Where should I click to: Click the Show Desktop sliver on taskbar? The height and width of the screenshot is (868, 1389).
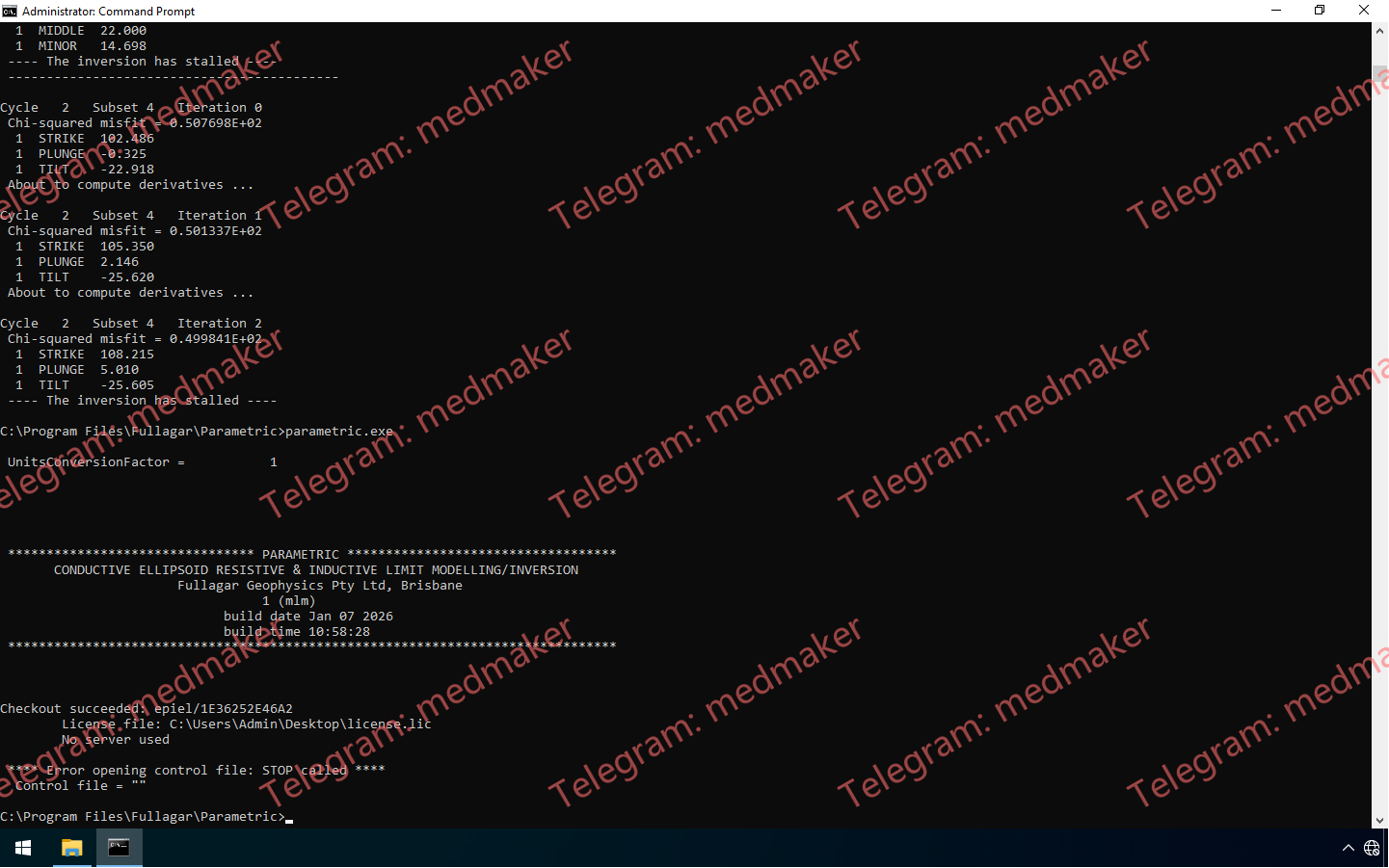click(x=1386, y=848)
